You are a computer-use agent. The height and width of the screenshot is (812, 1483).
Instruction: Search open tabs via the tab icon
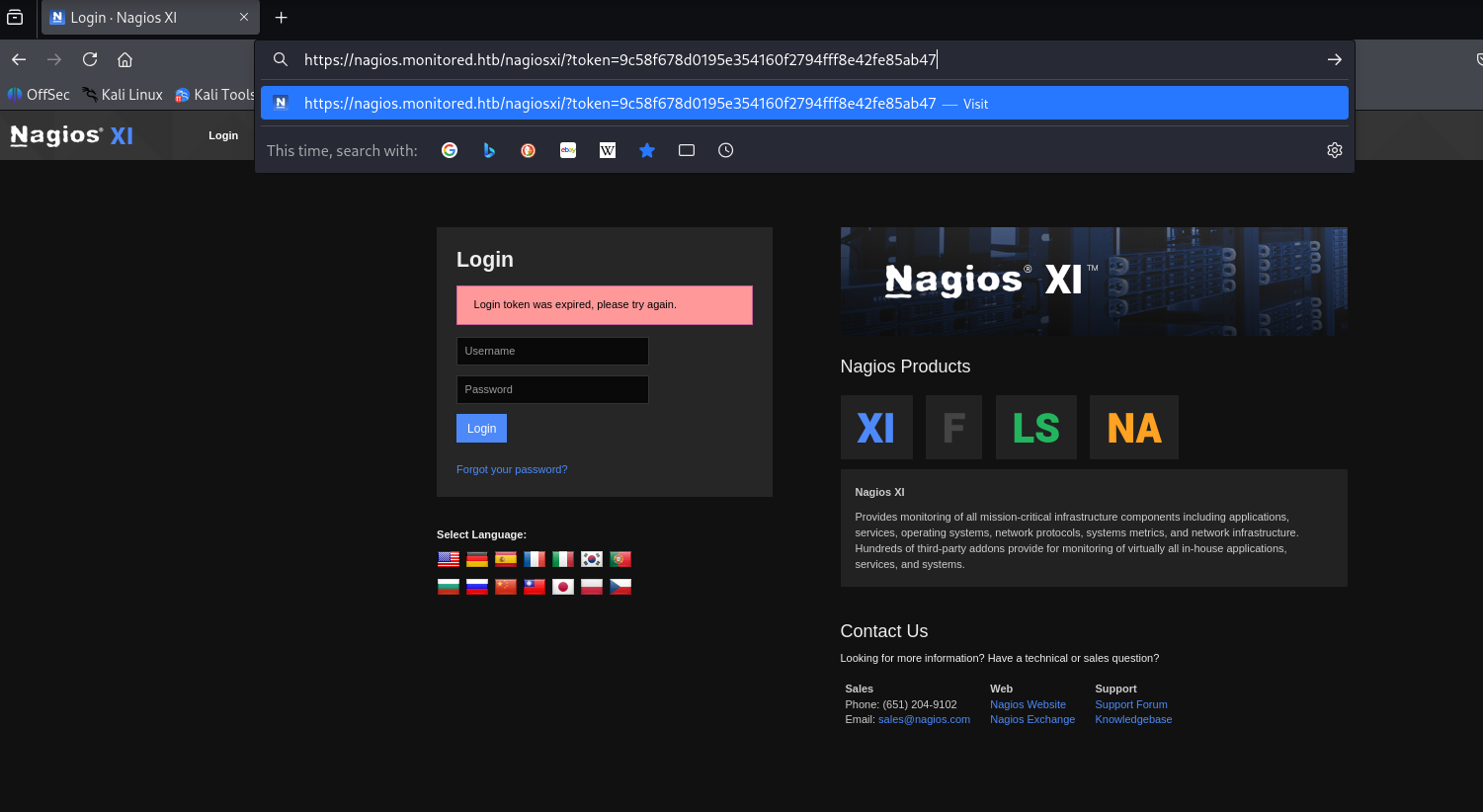[687, 150]
